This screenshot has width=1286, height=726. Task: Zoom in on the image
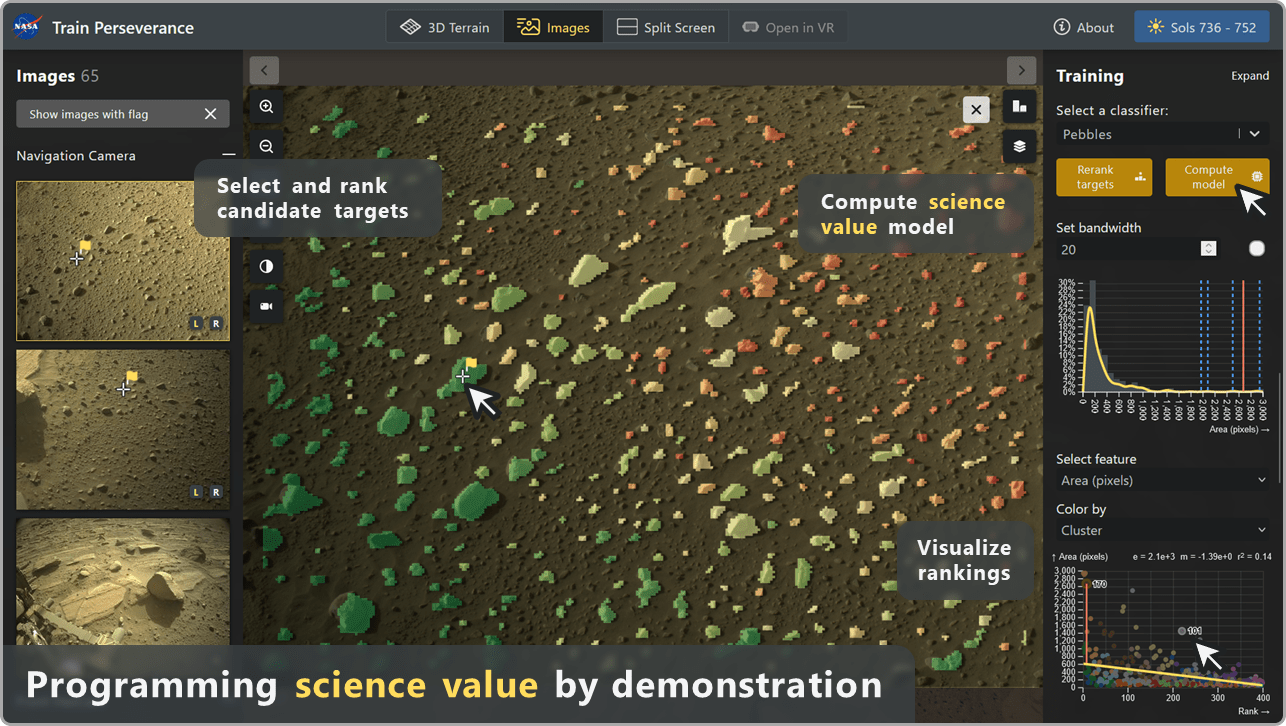pos(266,106)
